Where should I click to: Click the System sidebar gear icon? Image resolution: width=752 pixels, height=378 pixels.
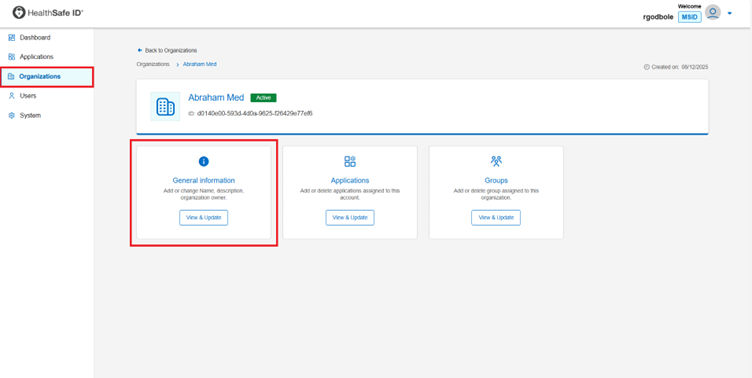(12, 116)
